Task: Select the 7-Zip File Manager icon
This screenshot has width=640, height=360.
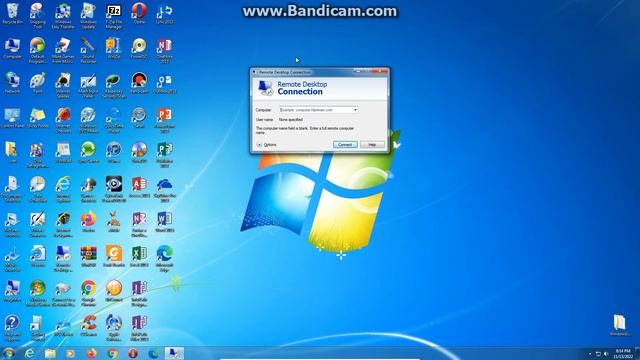Action: click(113, 16)
